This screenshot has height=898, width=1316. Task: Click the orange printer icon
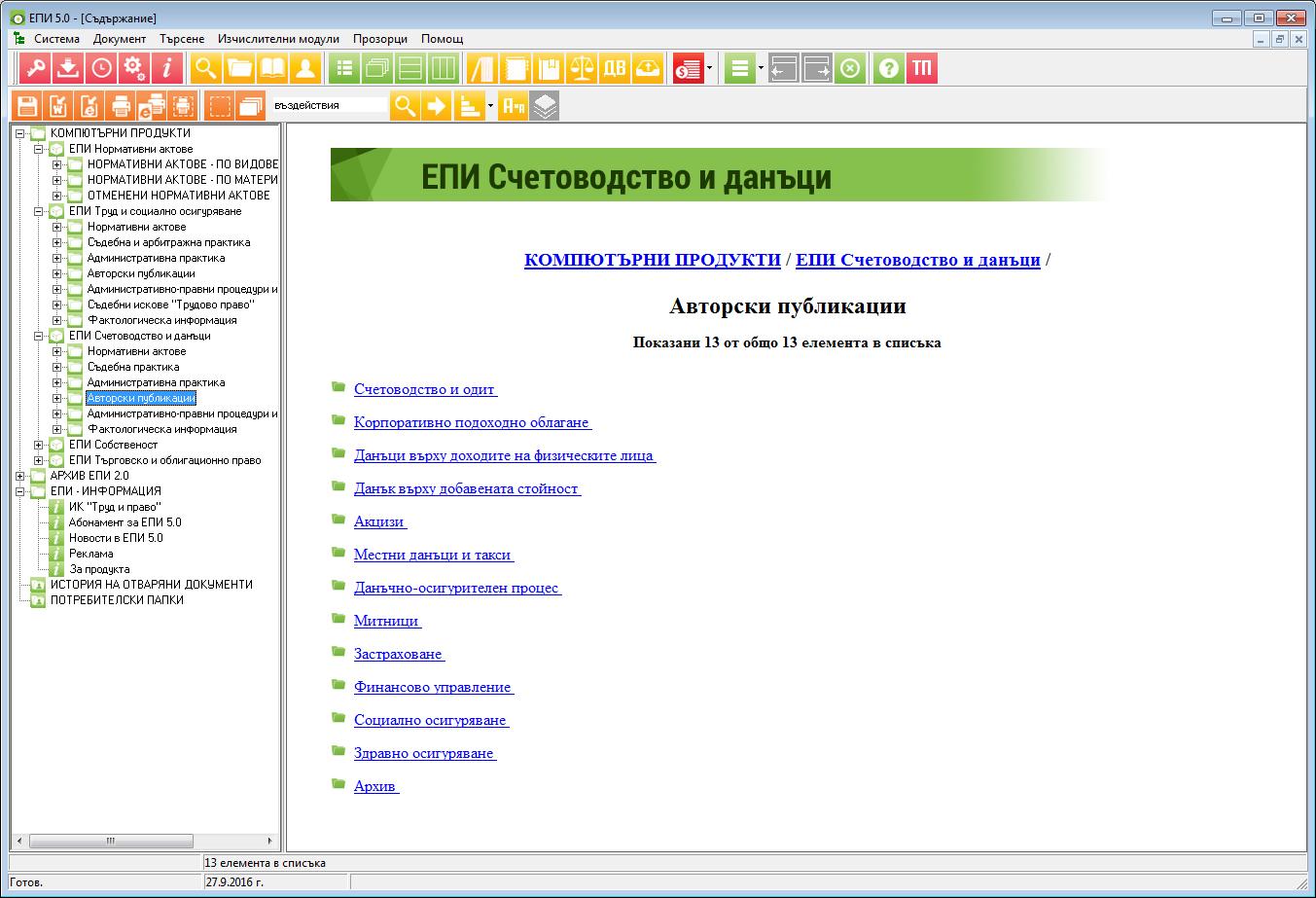click(x=121, y=105)
